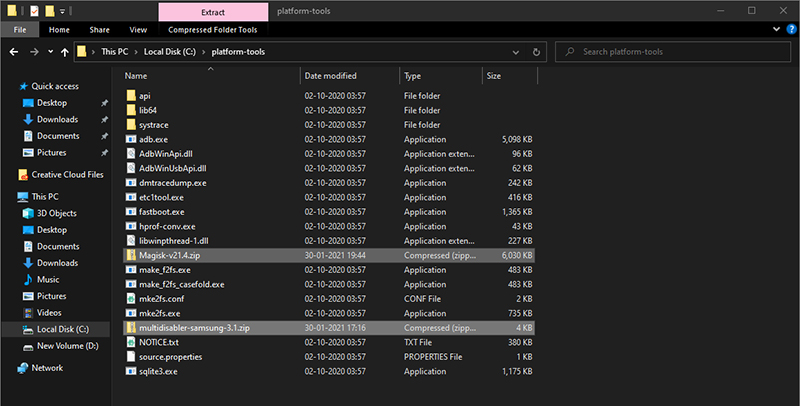The image size is (800, 406).
Task: Open Creative Cloud Files in sidebar
Action: (x=67, y=174)
